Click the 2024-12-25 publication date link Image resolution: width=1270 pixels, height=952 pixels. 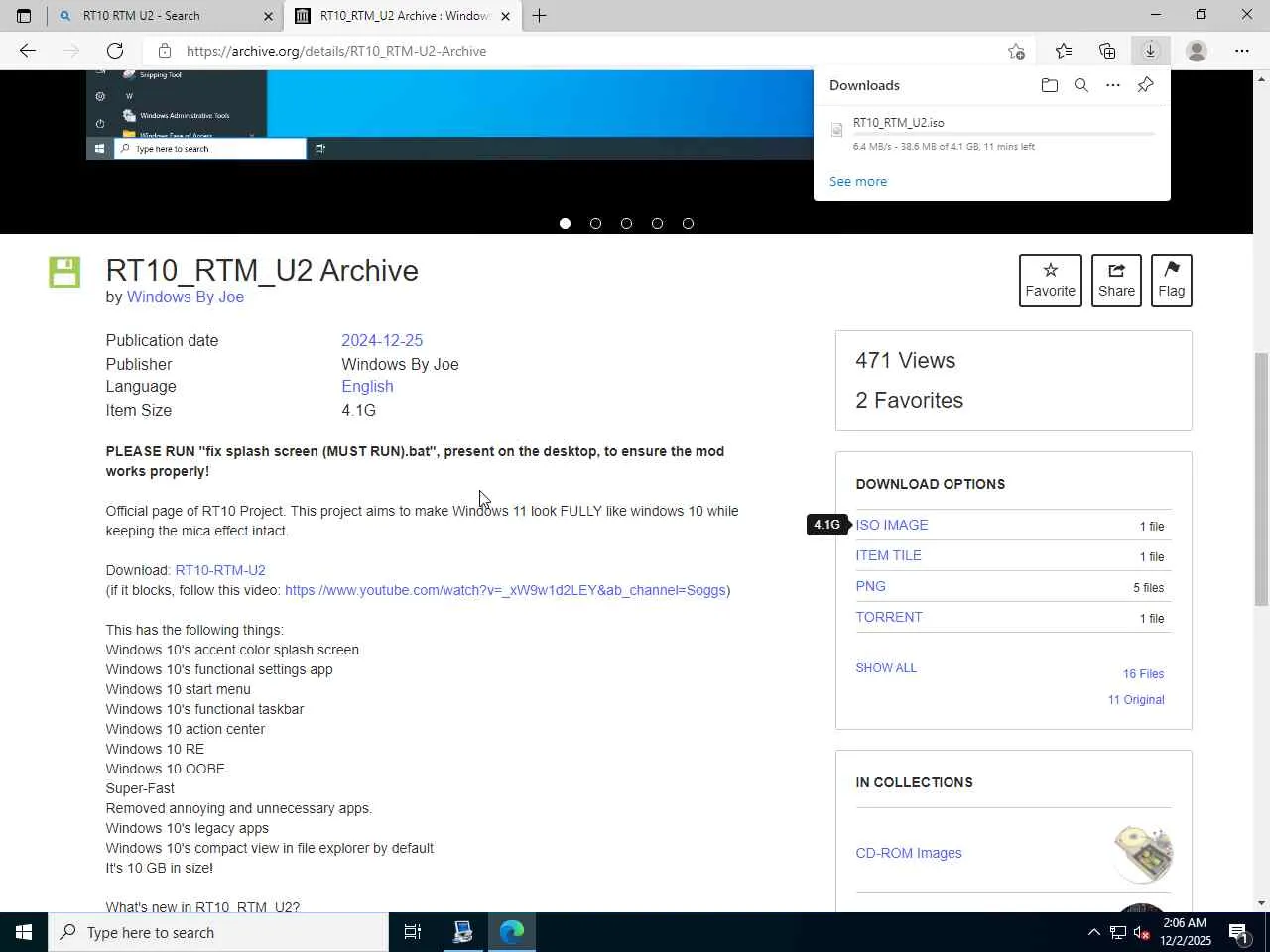point(382,340)
